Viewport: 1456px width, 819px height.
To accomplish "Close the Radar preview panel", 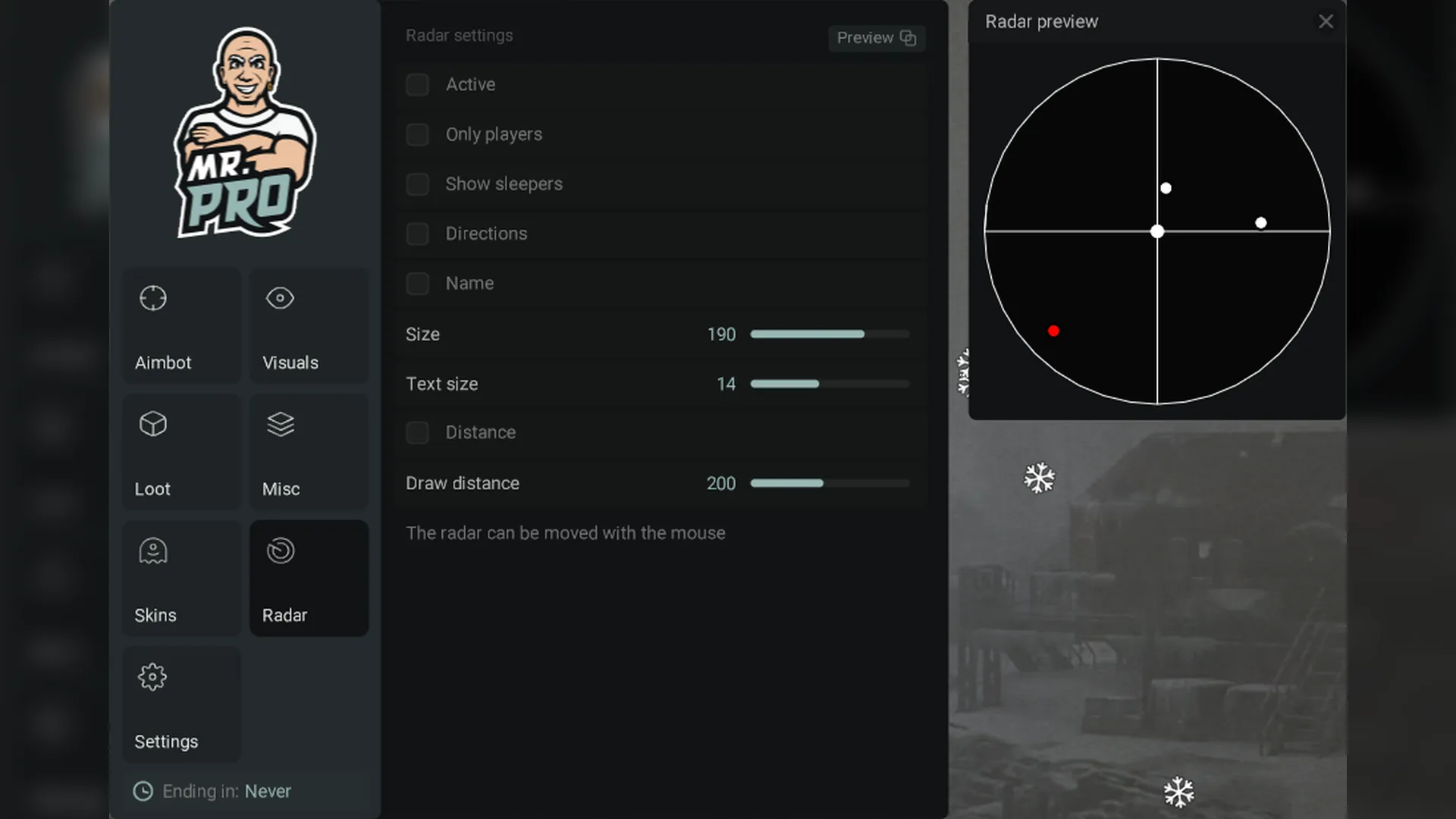I will (x=1325, y=21).
